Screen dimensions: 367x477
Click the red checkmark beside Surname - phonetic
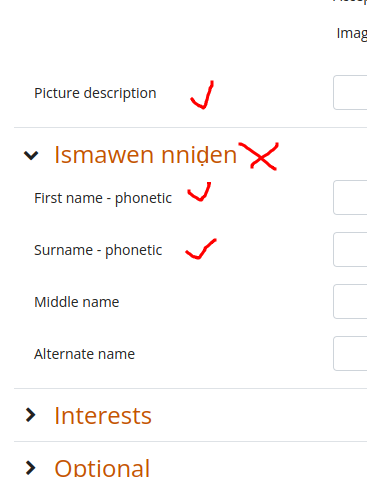click(201, 249)
